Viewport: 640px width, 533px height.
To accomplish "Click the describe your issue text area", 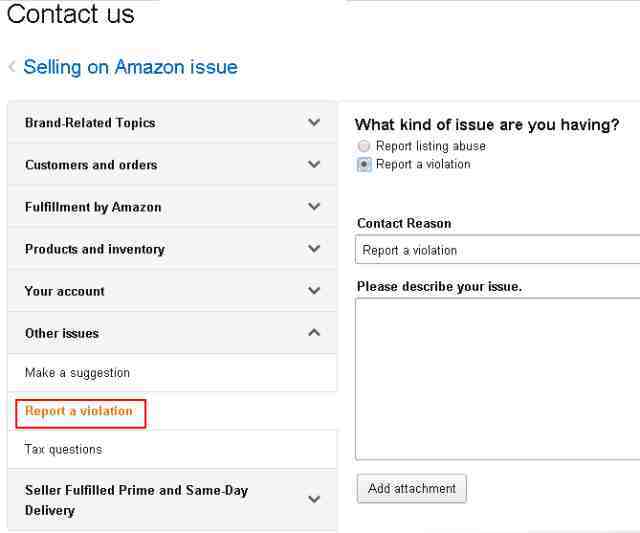I will 497,378.
